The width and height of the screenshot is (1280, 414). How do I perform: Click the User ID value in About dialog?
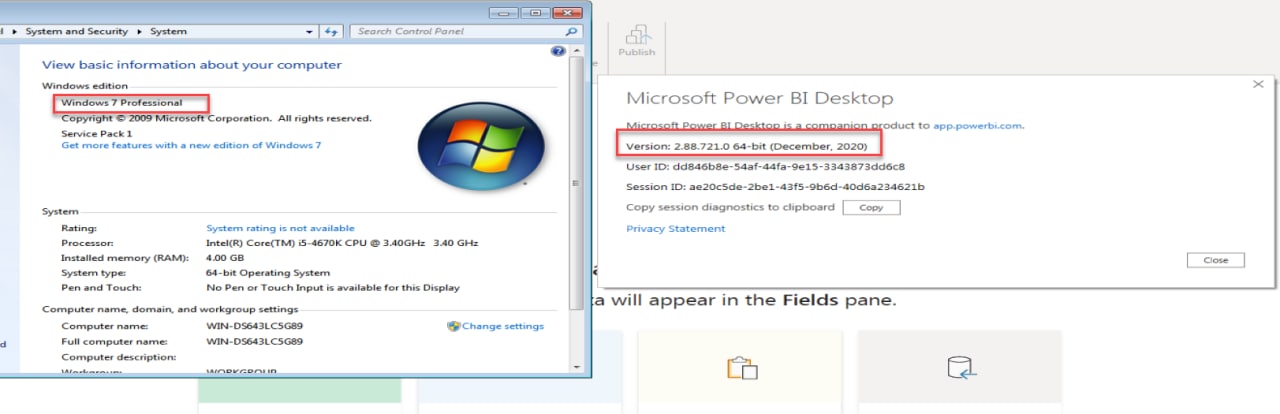point(789,166)
